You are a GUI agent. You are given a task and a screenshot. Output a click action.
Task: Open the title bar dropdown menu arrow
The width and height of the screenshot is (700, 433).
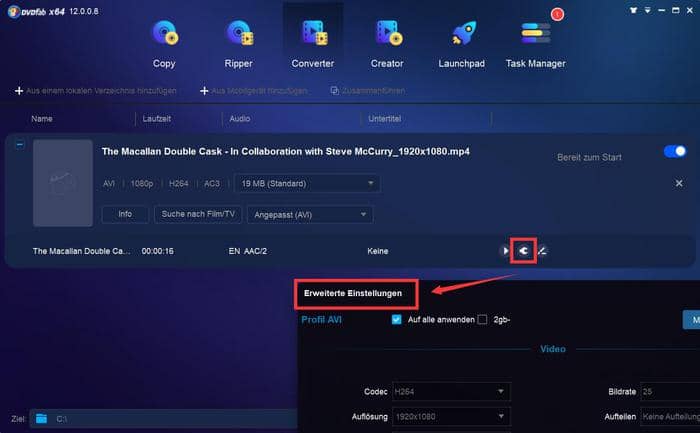(x=647, y=10)
